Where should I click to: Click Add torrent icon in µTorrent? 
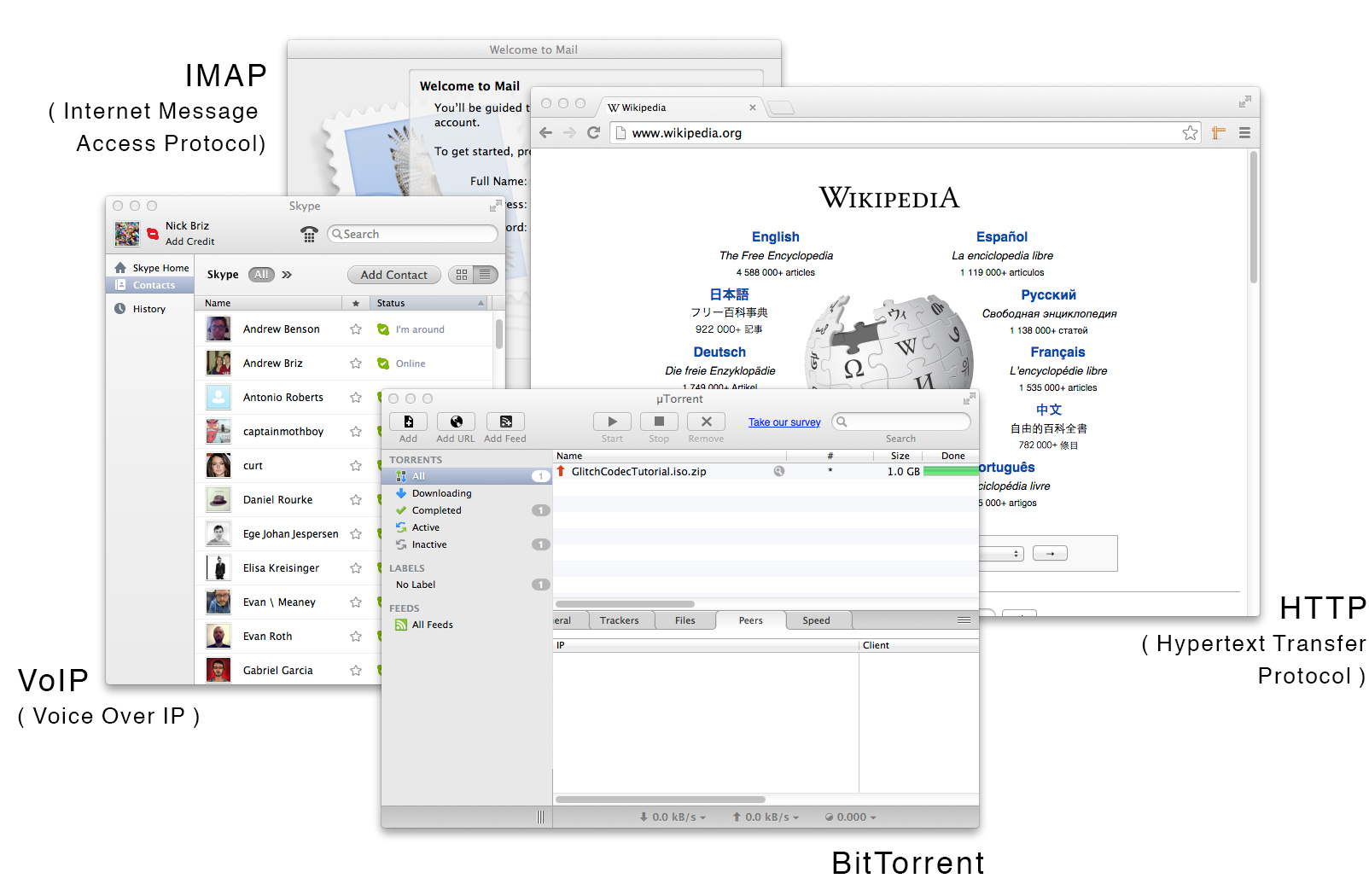(408, 422)
